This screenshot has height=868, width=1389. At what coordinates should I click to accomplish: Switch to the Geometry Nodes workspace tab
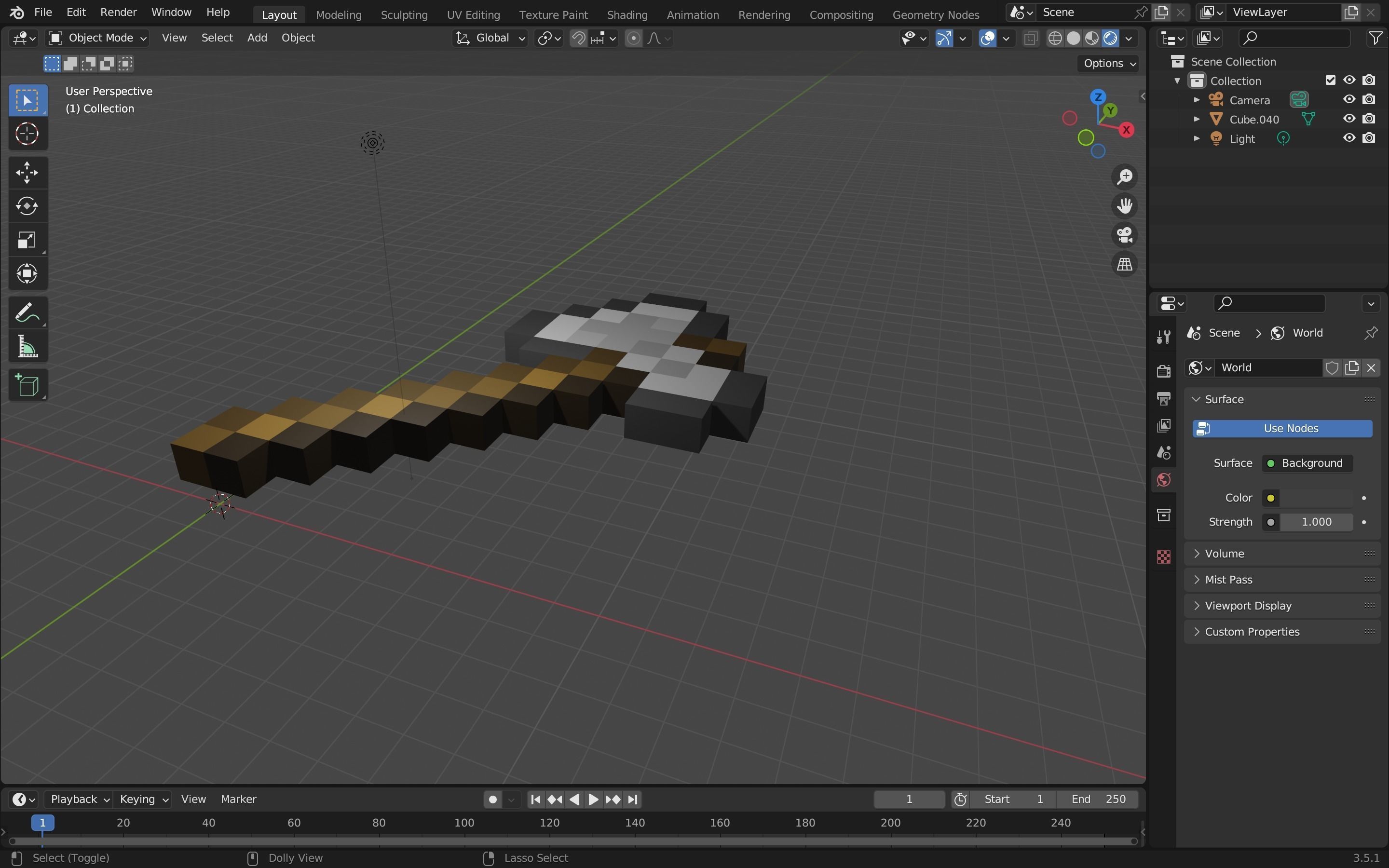[x=936, y=14]
